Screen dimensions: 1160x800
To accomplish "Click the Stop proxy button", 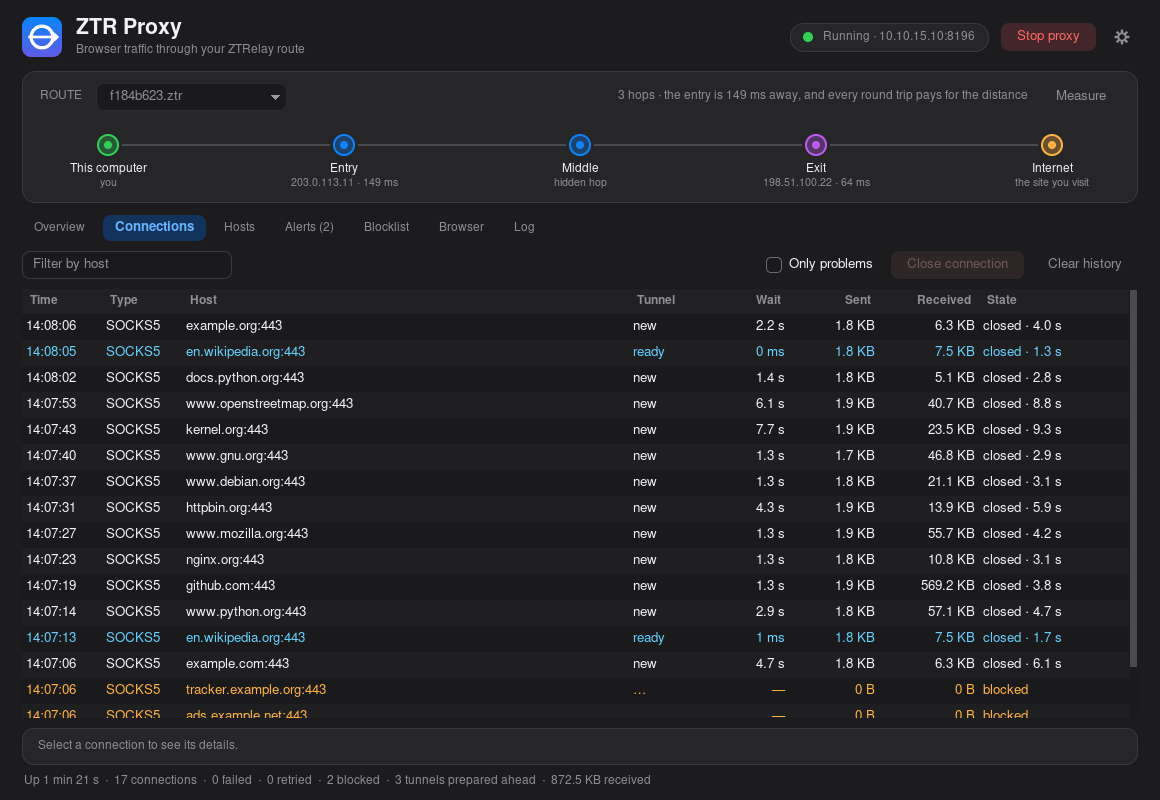I will pos(1048,37).
